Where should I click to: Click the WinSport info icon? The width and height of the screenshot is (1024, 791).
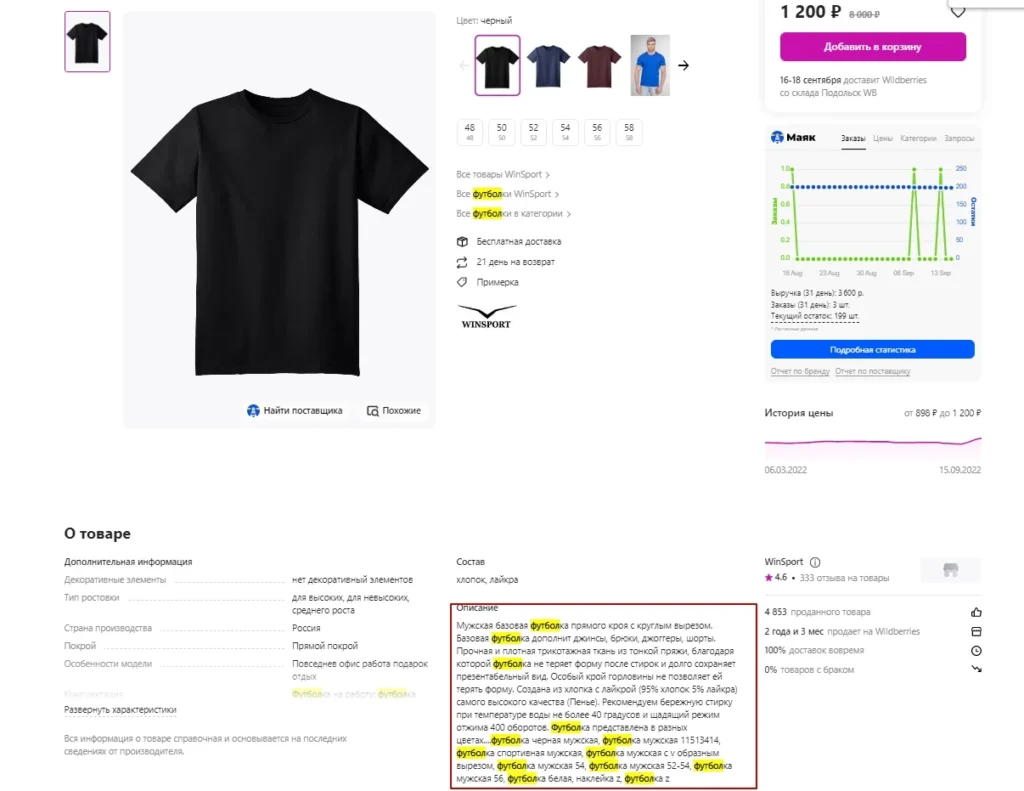tap(815, 562)
